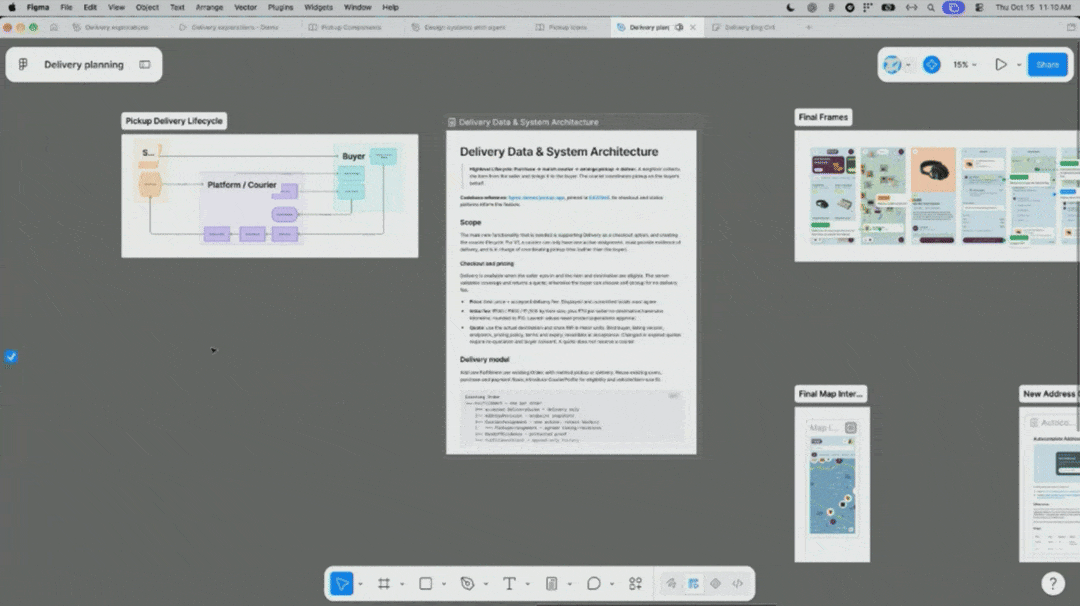This screenshot has width=1080, height=606.
Task: Select the Final Map Interaction frame thumbnail
Action: [x=832, y=485]
